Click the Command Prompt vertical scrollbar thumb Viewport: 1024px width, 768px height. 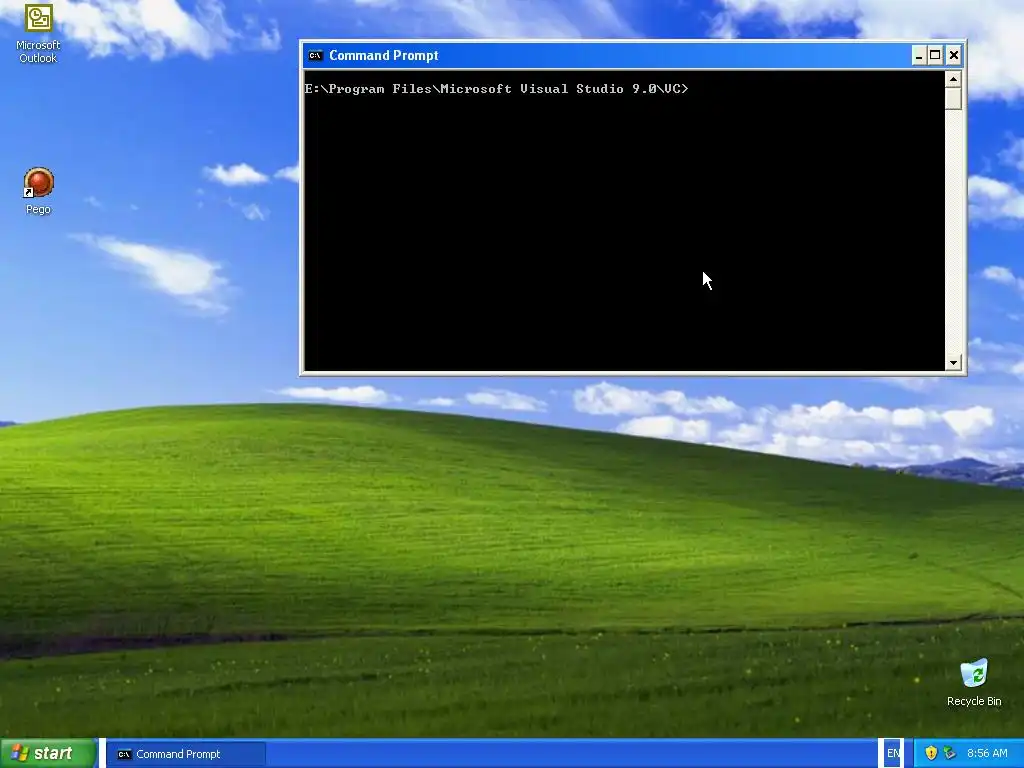[x=953, y=99]
